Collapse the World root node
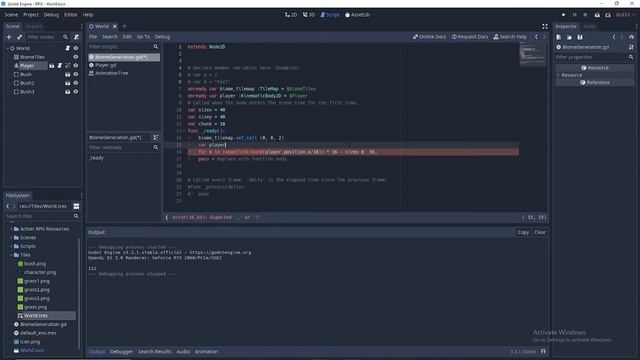This screenshot has height=360, width=640. pyautogui.click(x=7, y=48)
